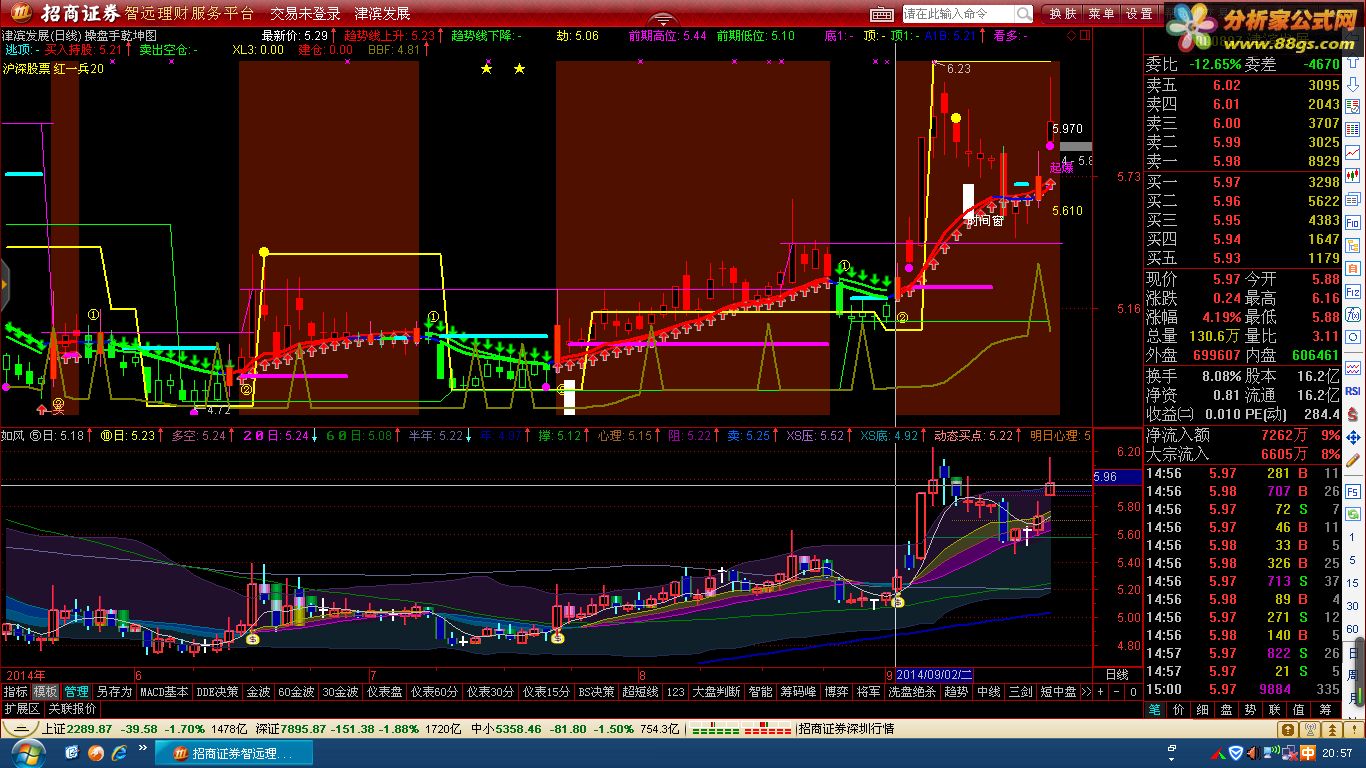The width and height of the screenshot is (1366, 768).
Task: Click the F5 icon in right sidebar
Action: (1353, 491)
